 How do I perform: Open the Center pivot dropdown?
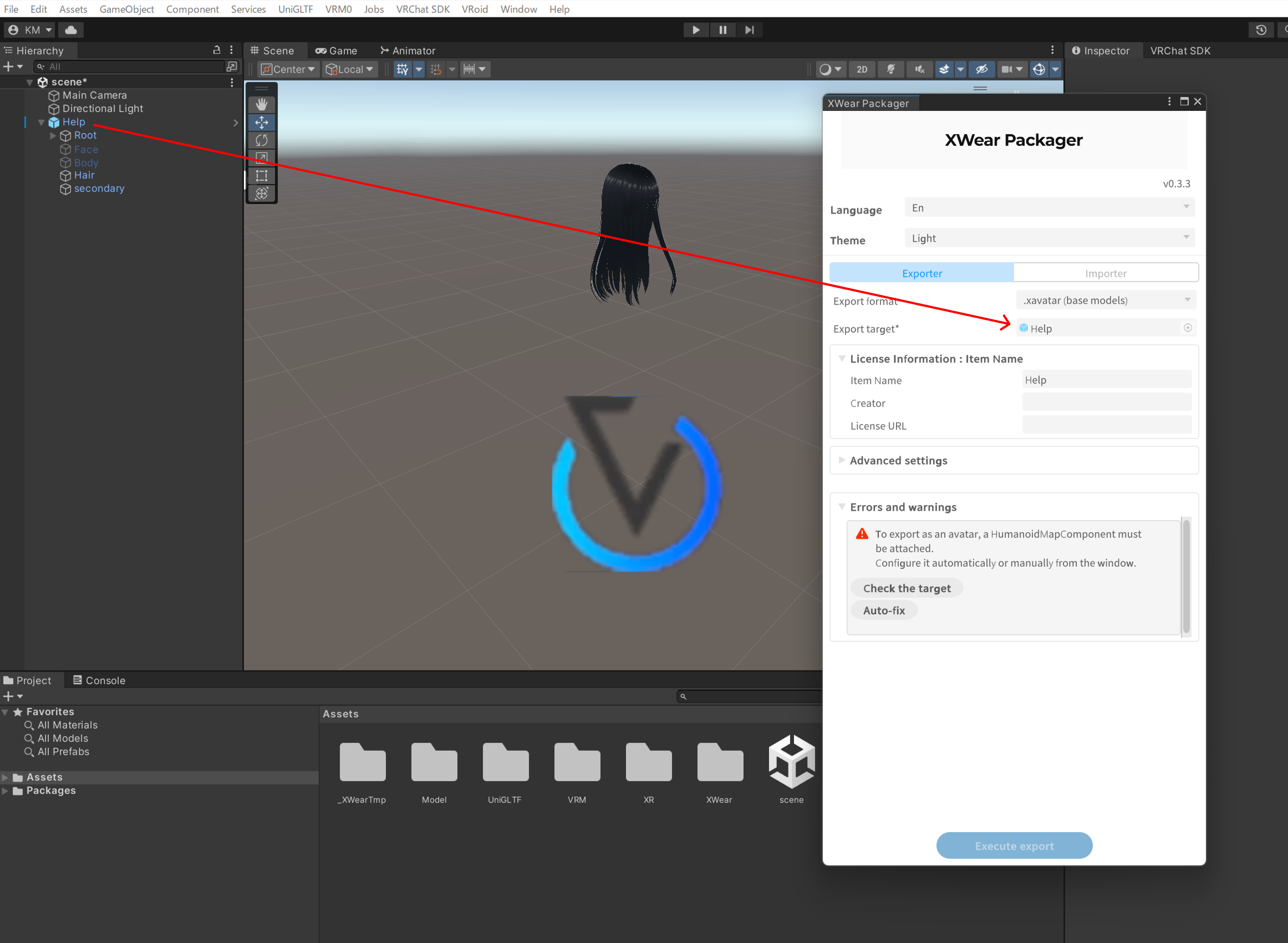tap(288, 69)
